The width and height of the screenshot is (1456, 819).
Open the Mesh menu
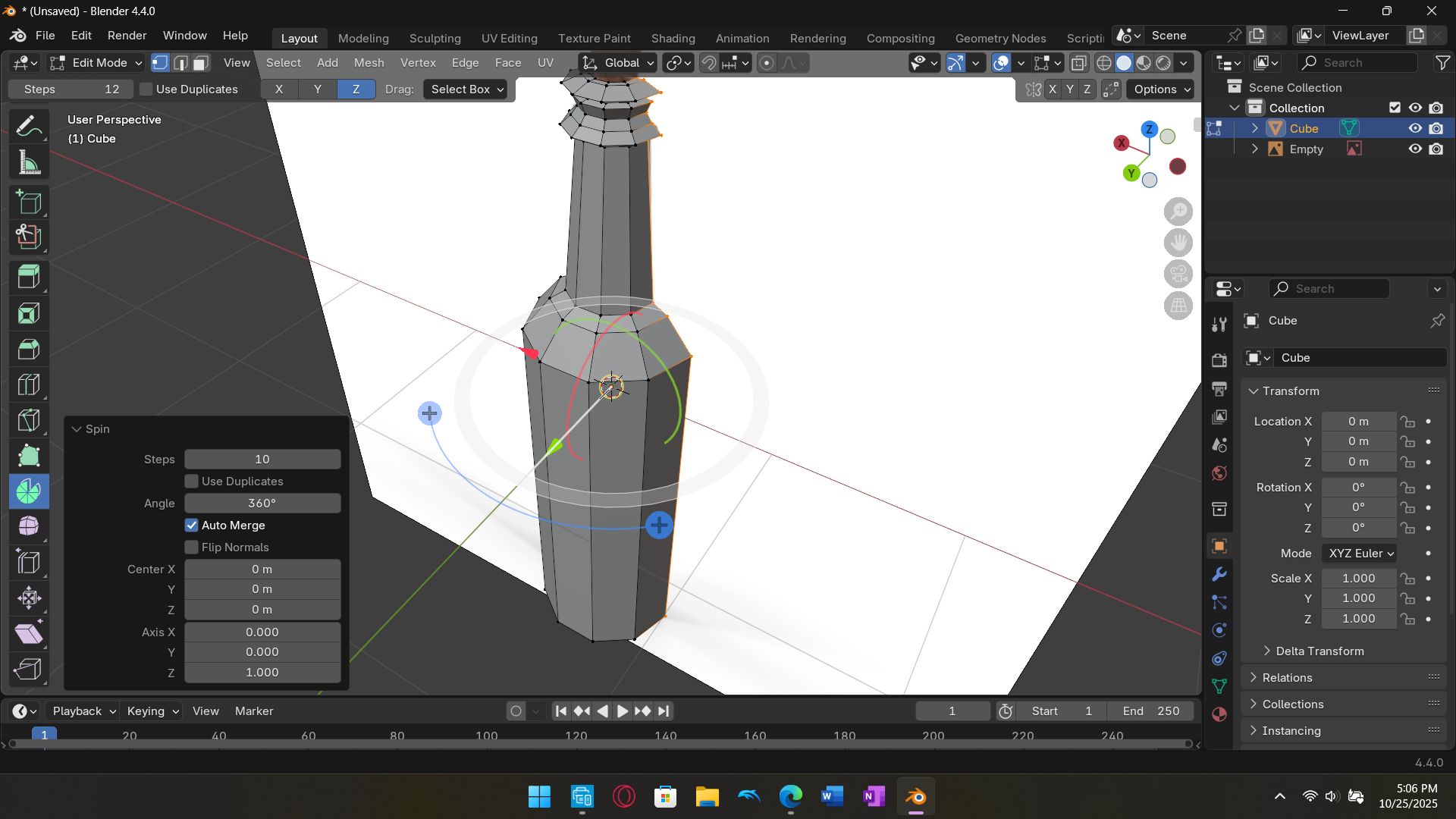(369, 63)
